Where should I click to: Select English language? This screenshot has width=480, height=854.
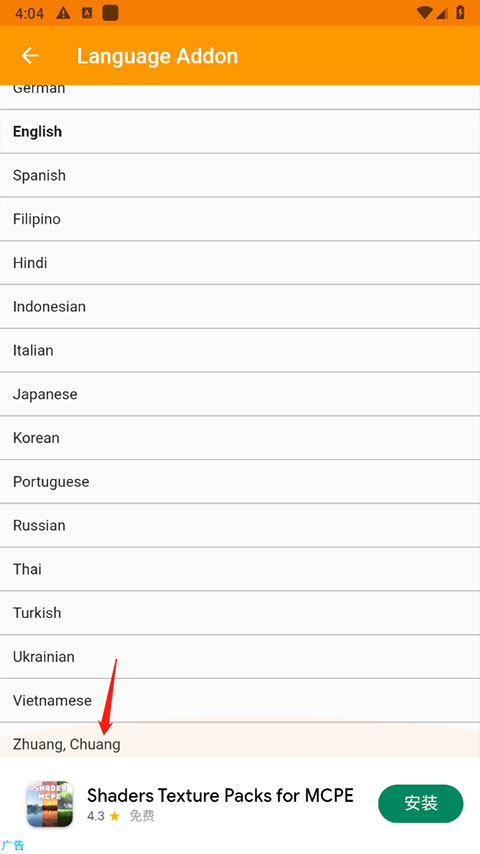[x=240, y=132]
